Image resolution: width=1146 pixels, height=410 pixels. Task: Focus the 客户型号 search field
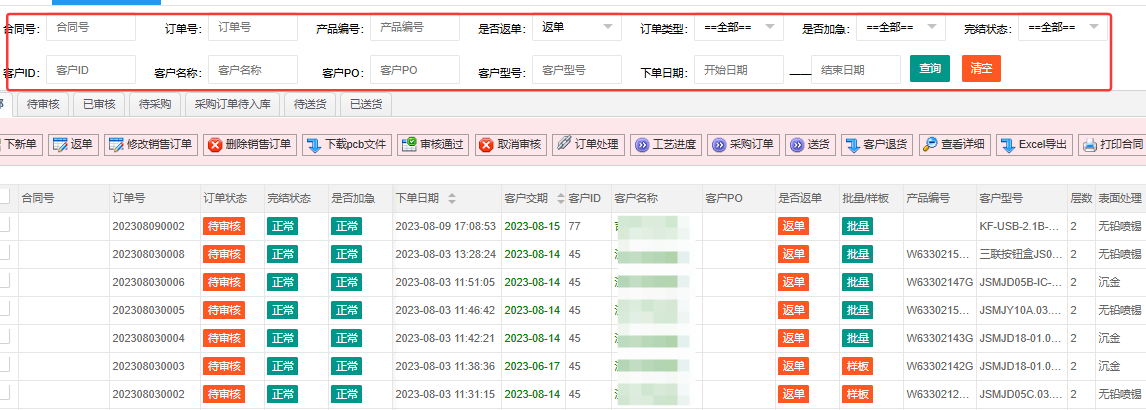point(577,69)
